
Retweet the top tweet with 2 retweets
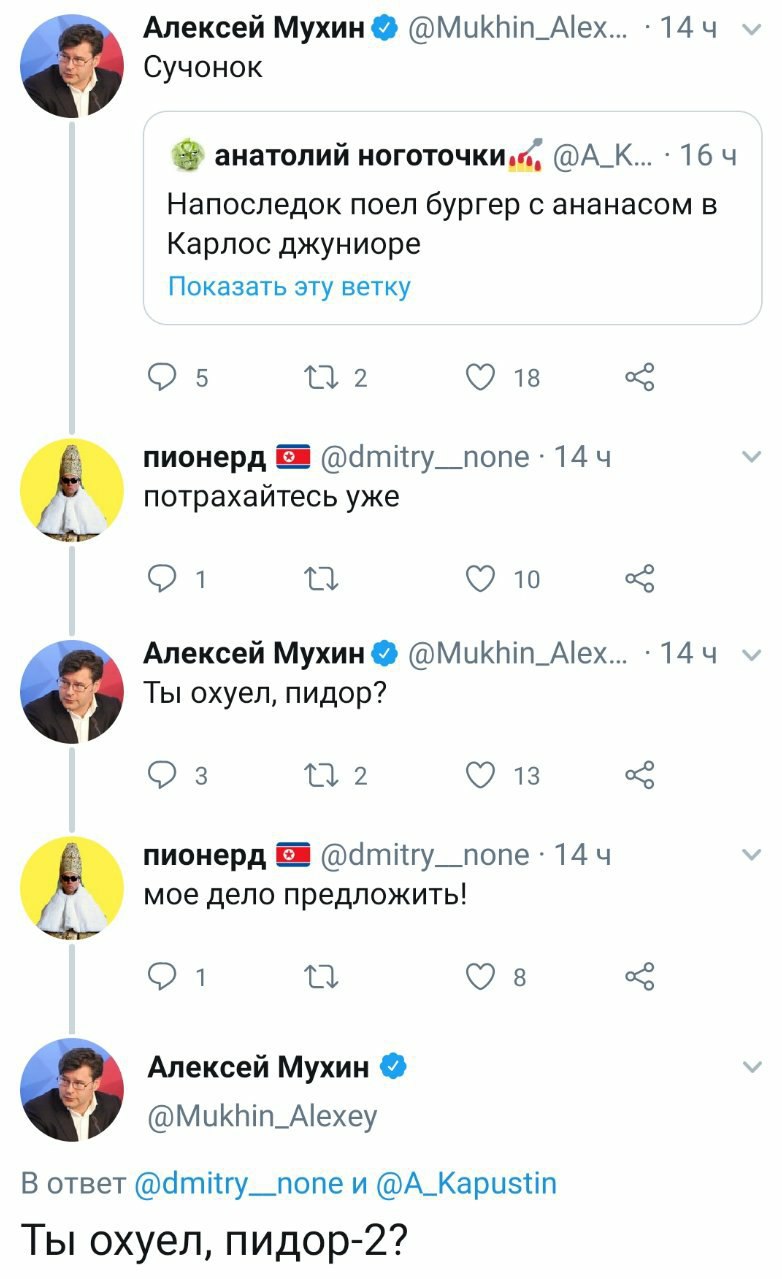pos(314,378)
